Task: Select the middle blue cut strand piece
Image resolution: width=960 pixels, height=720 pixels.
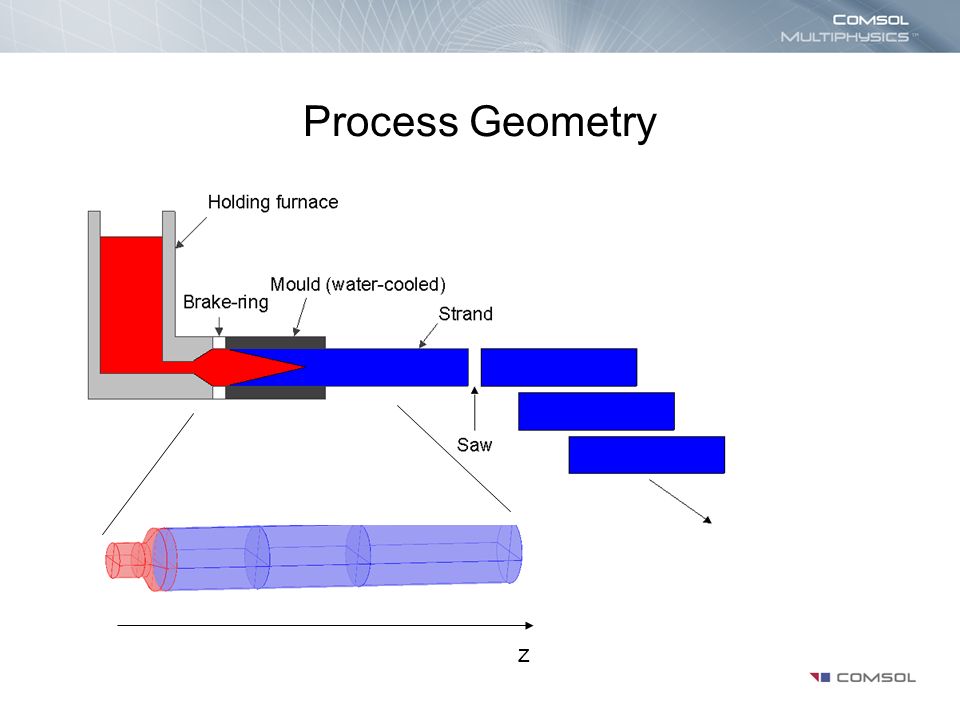Action: point(596,411)
